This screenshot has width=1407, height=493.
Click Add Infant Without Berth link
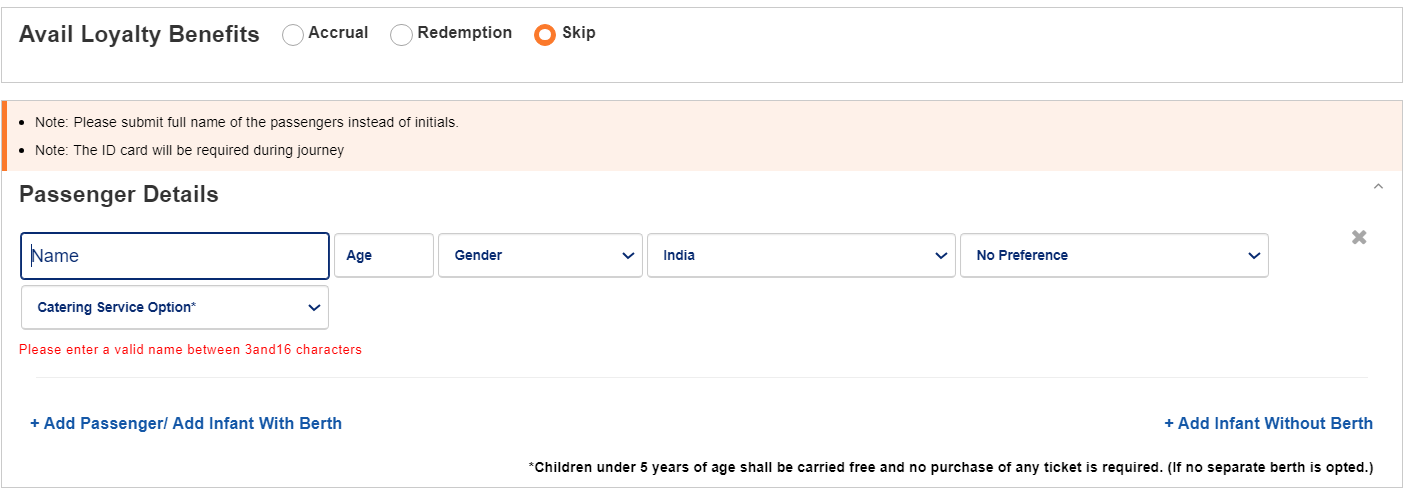pyautogui.click(x=1268, y=424)
